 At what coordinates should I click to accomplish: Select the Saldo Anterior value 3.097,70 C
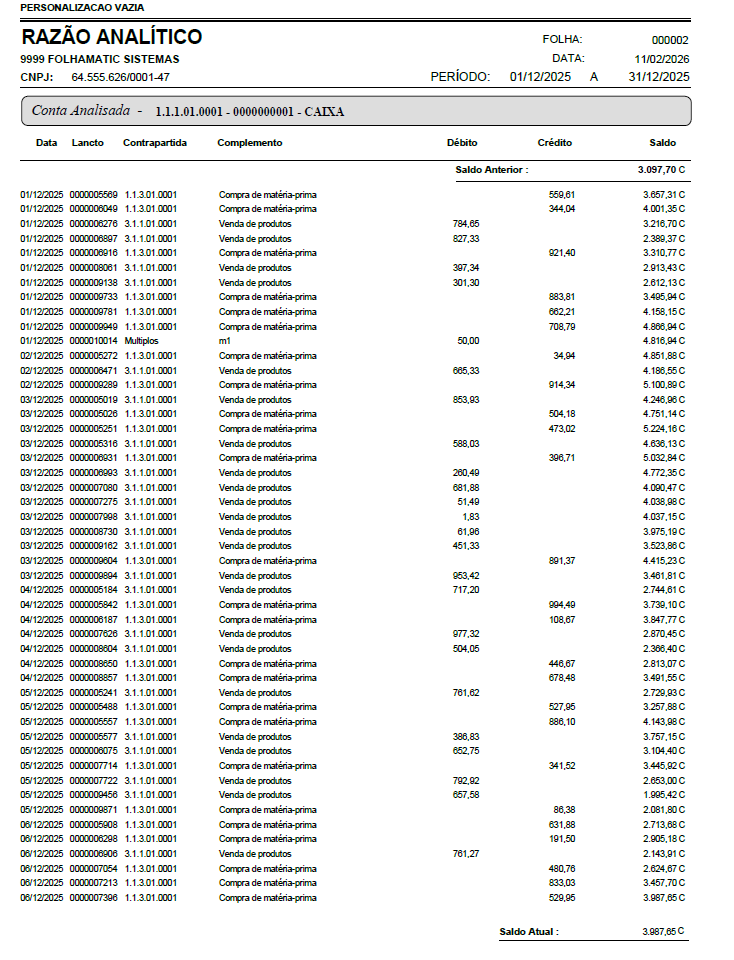661,171
